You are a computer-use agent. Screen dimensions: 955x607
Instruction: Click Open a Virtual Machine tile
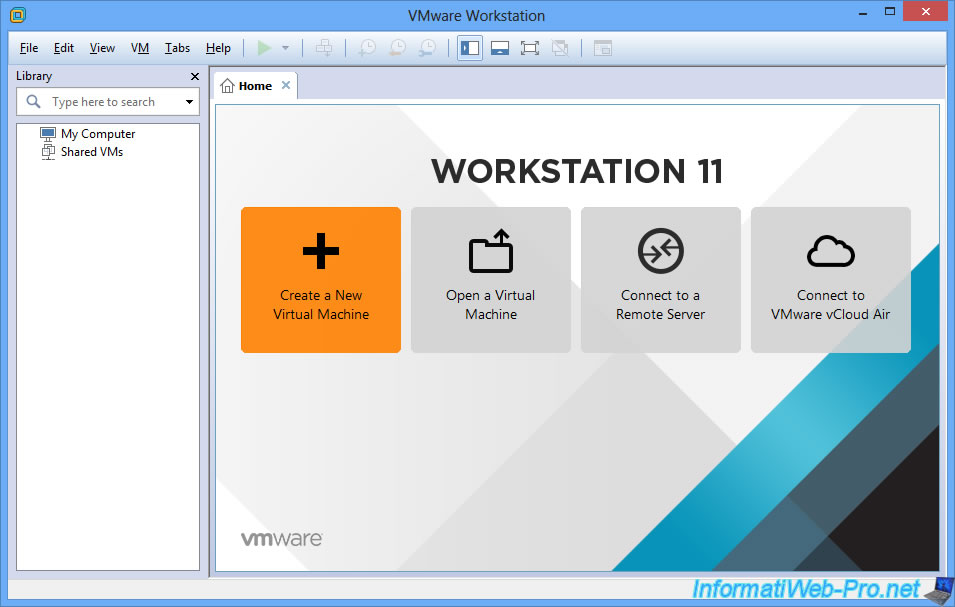(491, 279)
